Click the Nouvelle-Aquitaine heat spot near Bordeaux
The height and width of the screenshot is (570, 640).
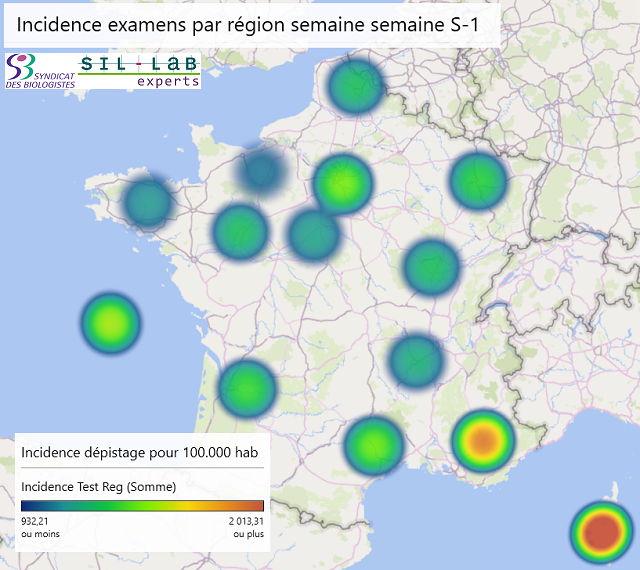click(246, 388)
